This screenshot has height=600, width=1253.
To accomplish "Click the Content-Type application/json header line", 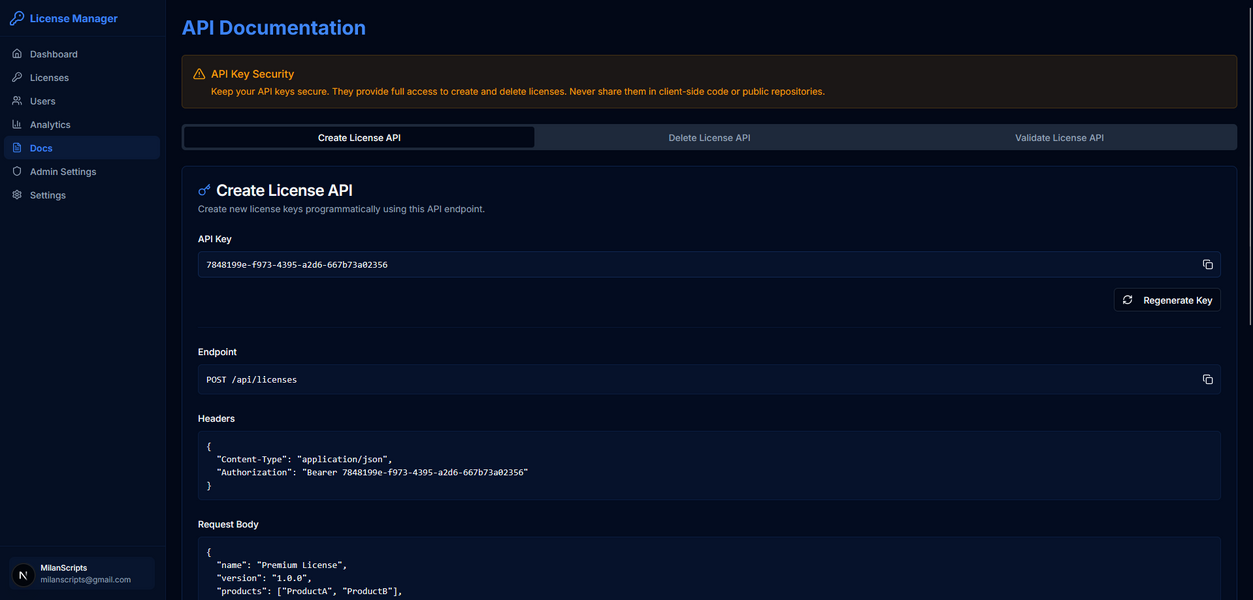I will [304, 459].
